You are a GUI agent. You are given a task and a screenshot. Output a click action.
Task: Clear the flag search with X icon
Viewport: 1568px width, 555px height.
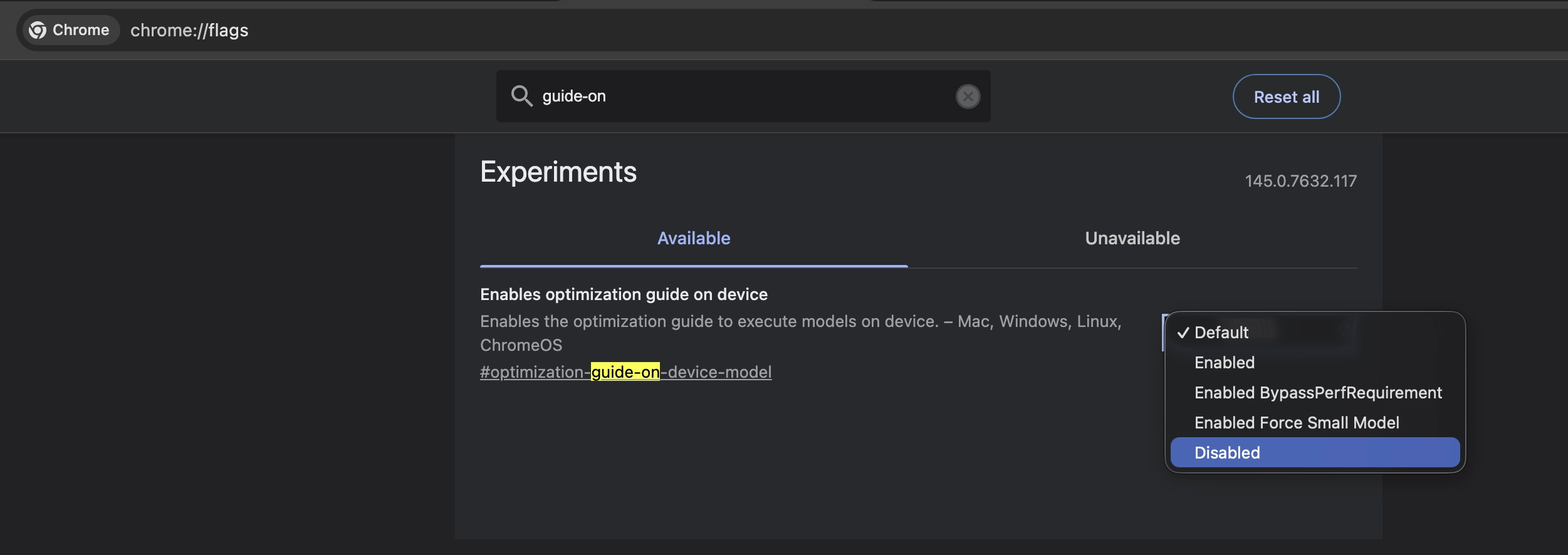[968, 96]
